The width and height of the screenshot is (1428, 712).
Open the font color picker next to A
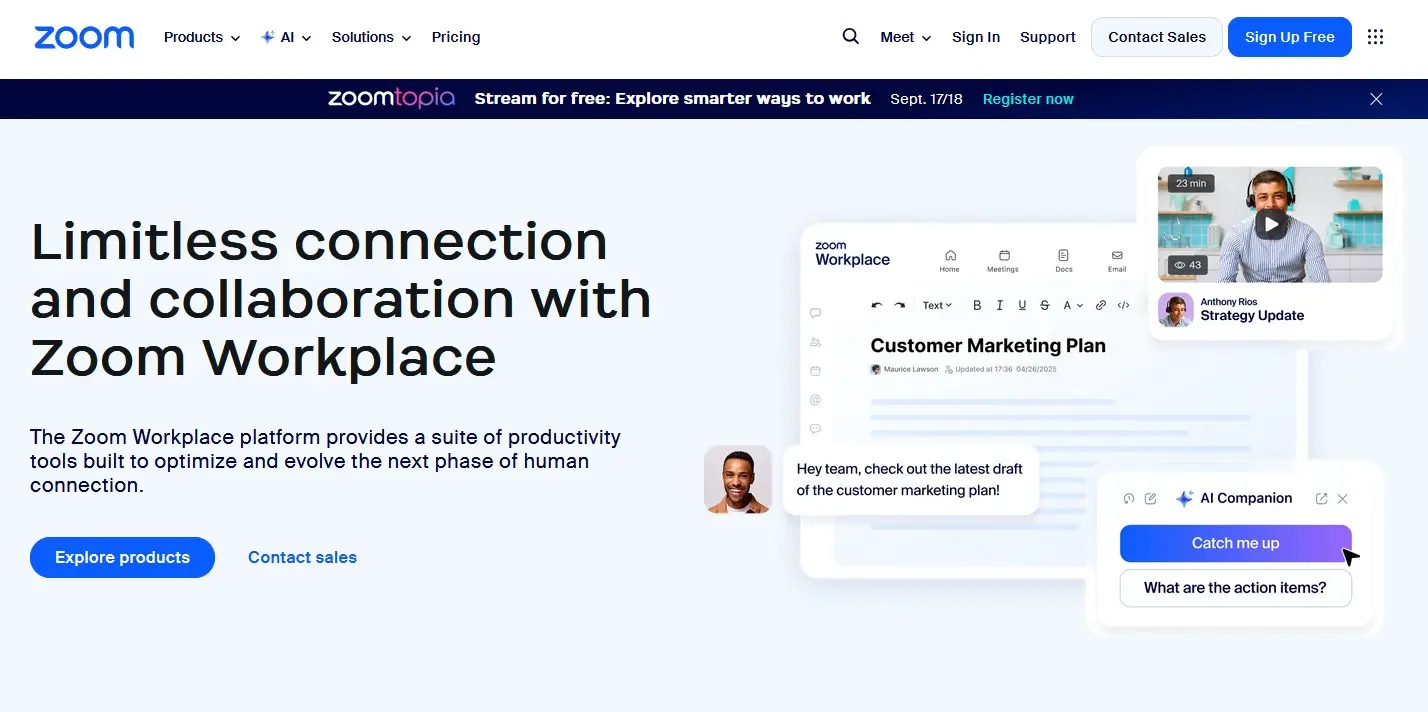(x=1070, y=305)
